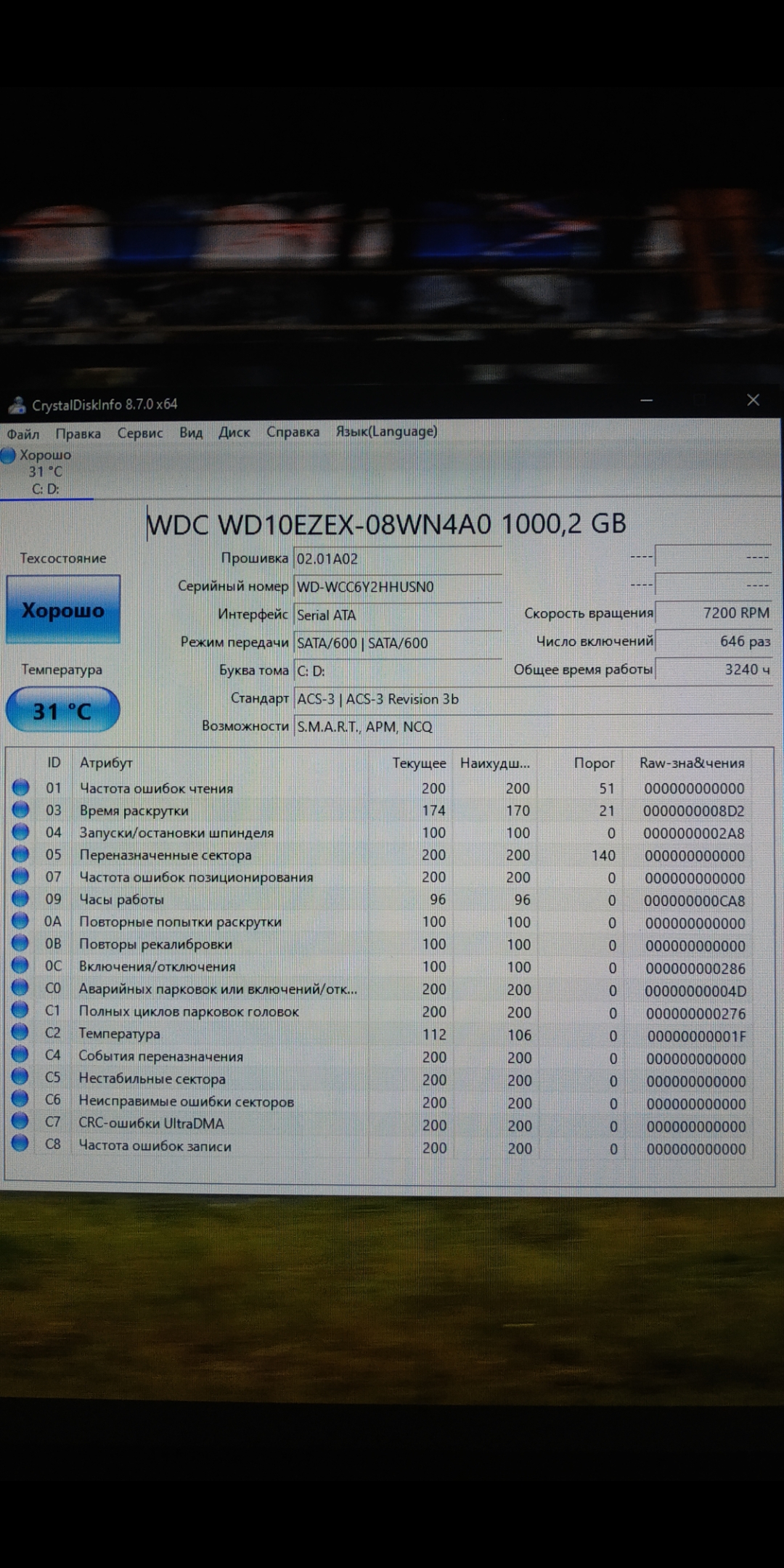Click status icon for 07 Частота ошибок позиционирования

[x=20, y=876]
